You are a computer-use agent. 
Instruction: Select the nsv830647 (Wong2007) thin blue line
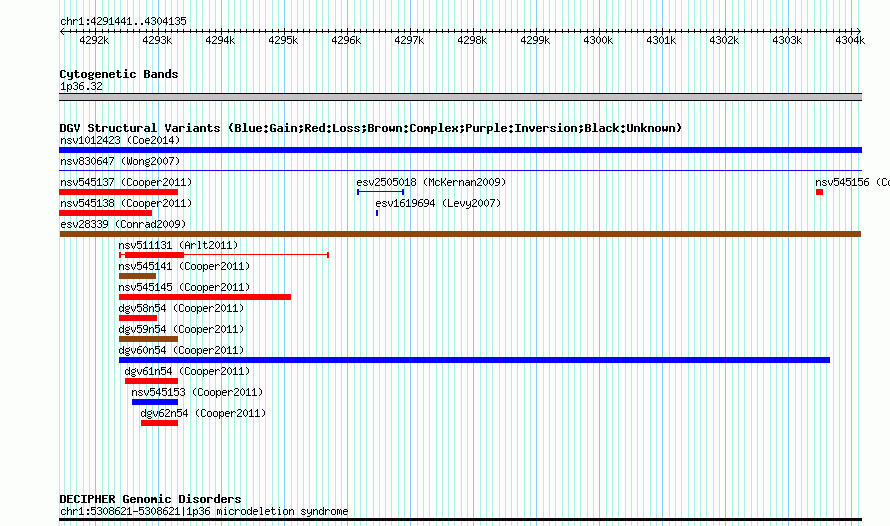460,170
